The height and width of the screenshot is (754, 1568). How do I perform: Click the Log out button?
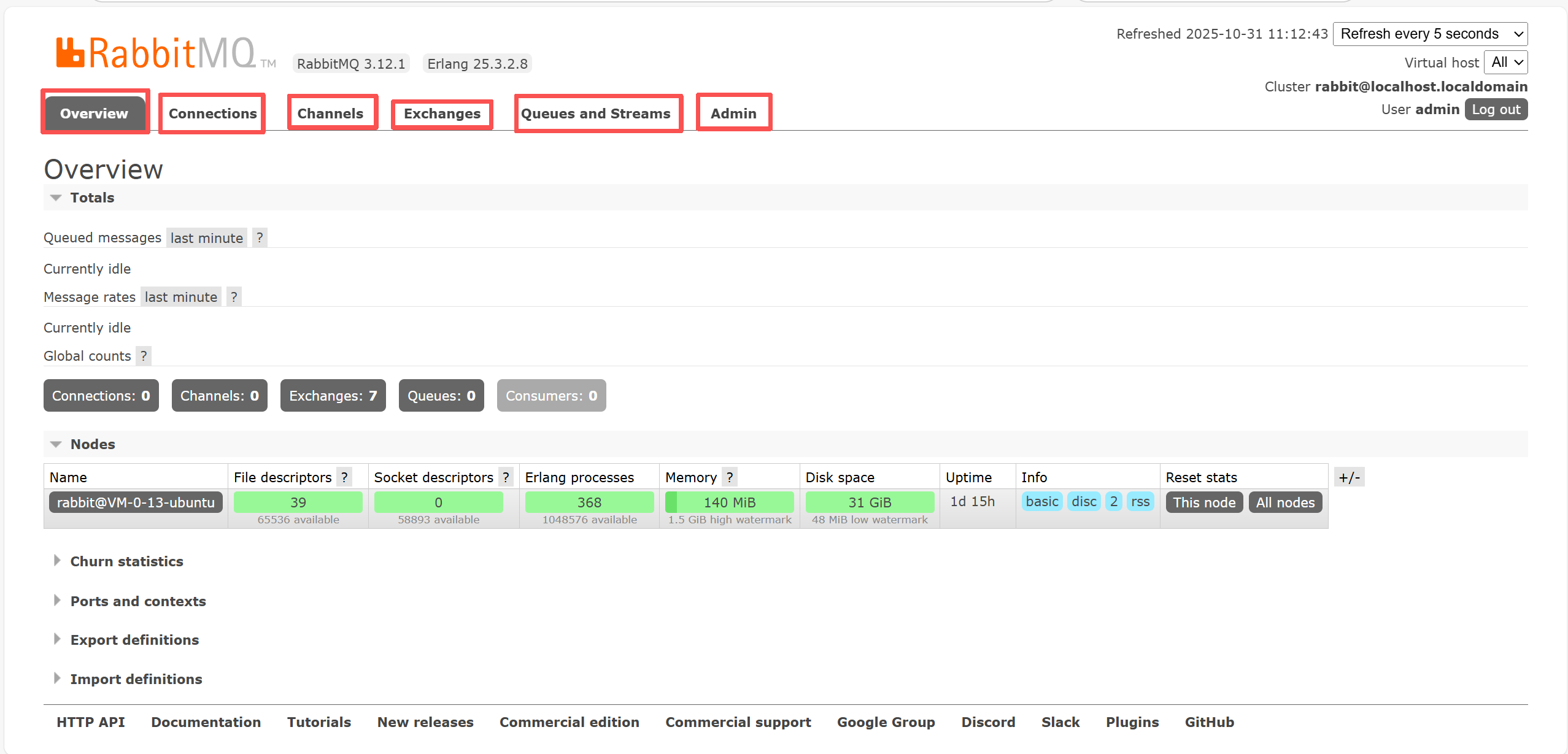coord(1496,109)
